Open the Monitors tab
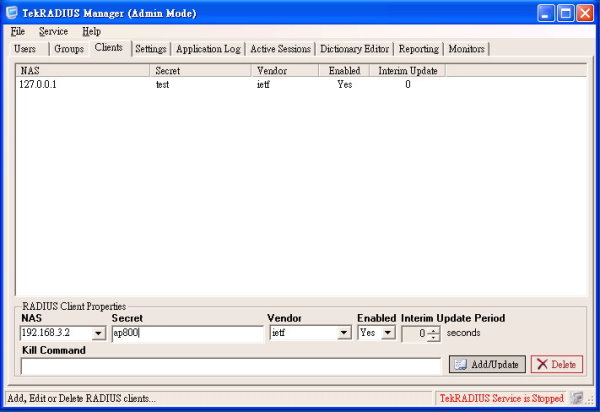This screenshot has width=600, height=412. (466, 49)
